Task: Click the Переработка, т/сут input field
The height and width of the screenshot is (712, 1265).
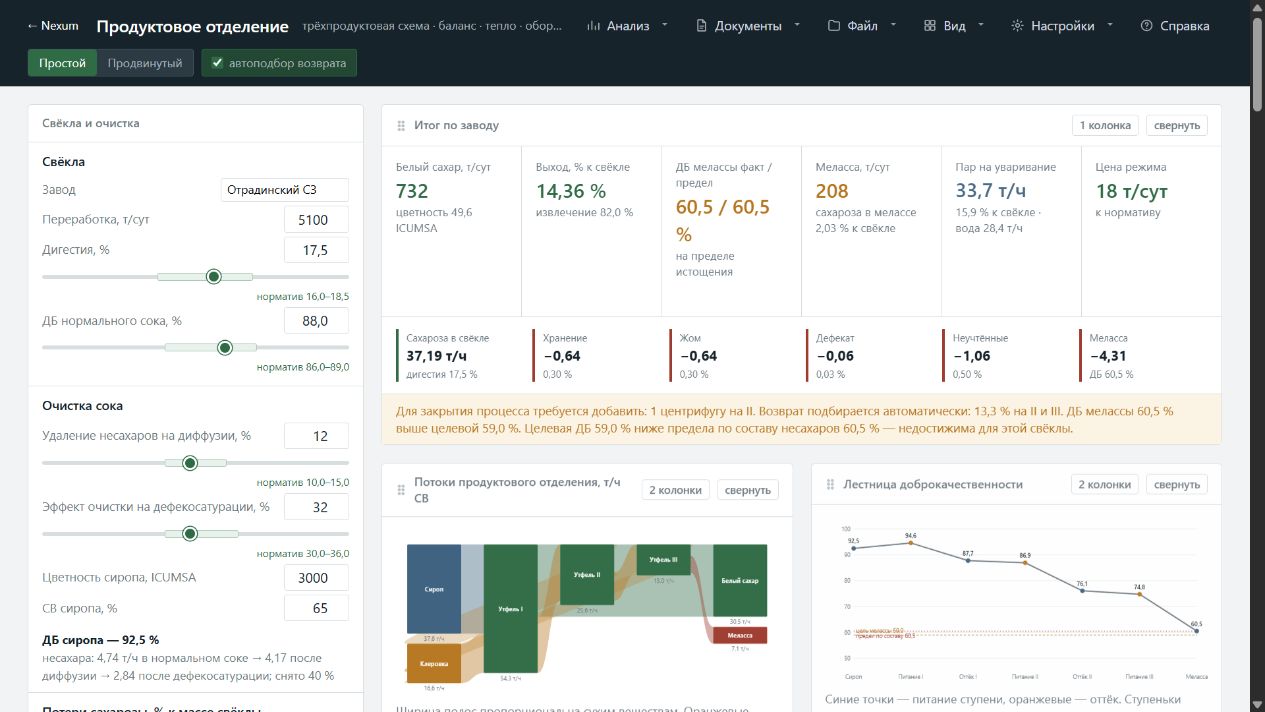Action: click(x=317, y=219)
